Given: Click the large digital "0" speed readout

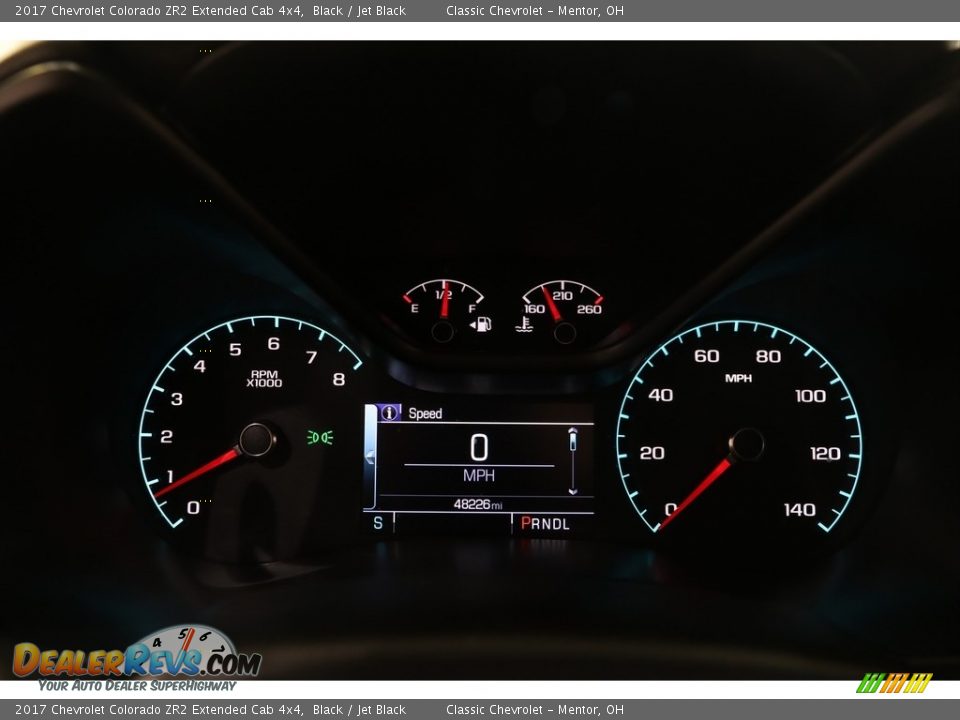Looking at the screenshot, I should [479, 447].
